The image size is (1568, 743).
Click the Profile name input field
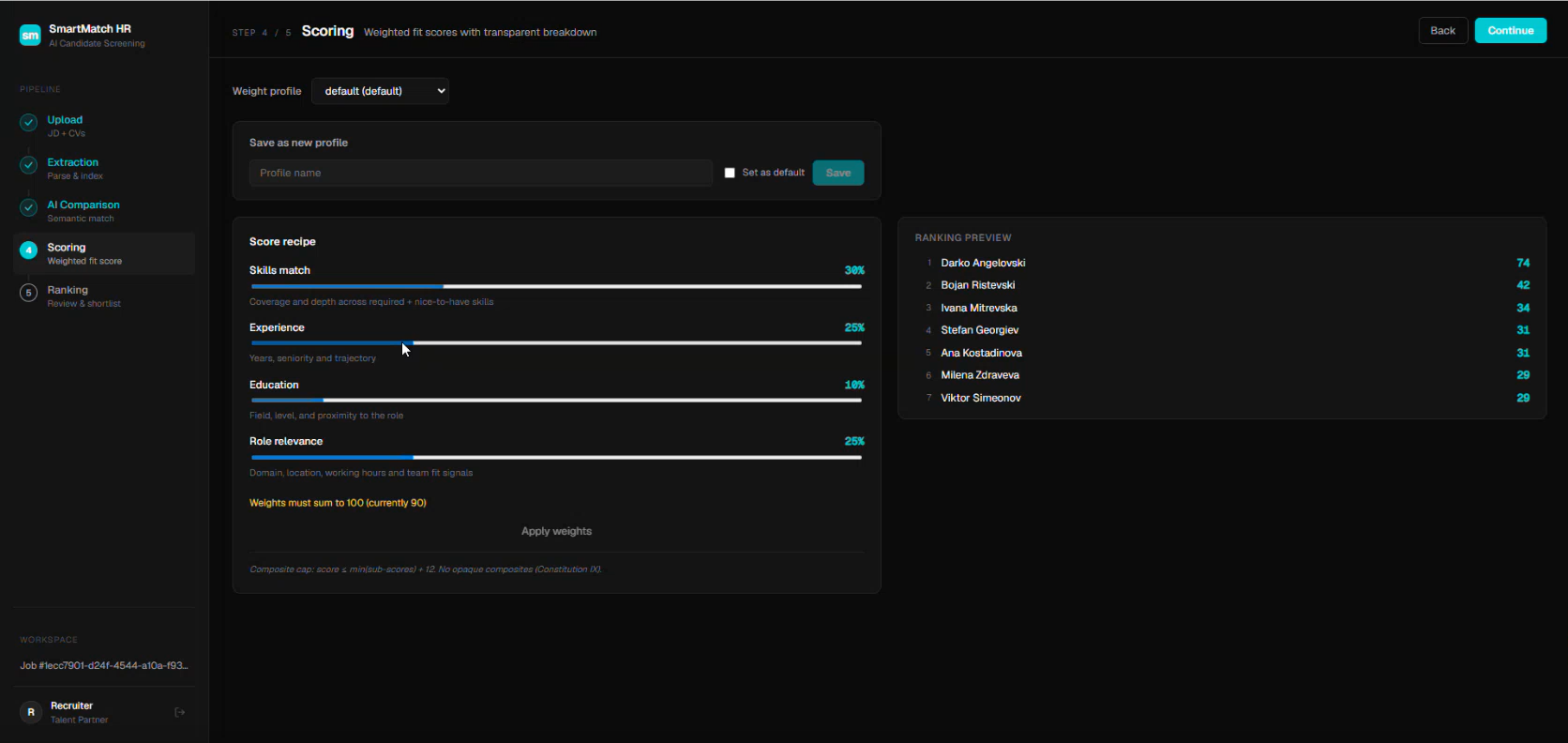[481, 173]
